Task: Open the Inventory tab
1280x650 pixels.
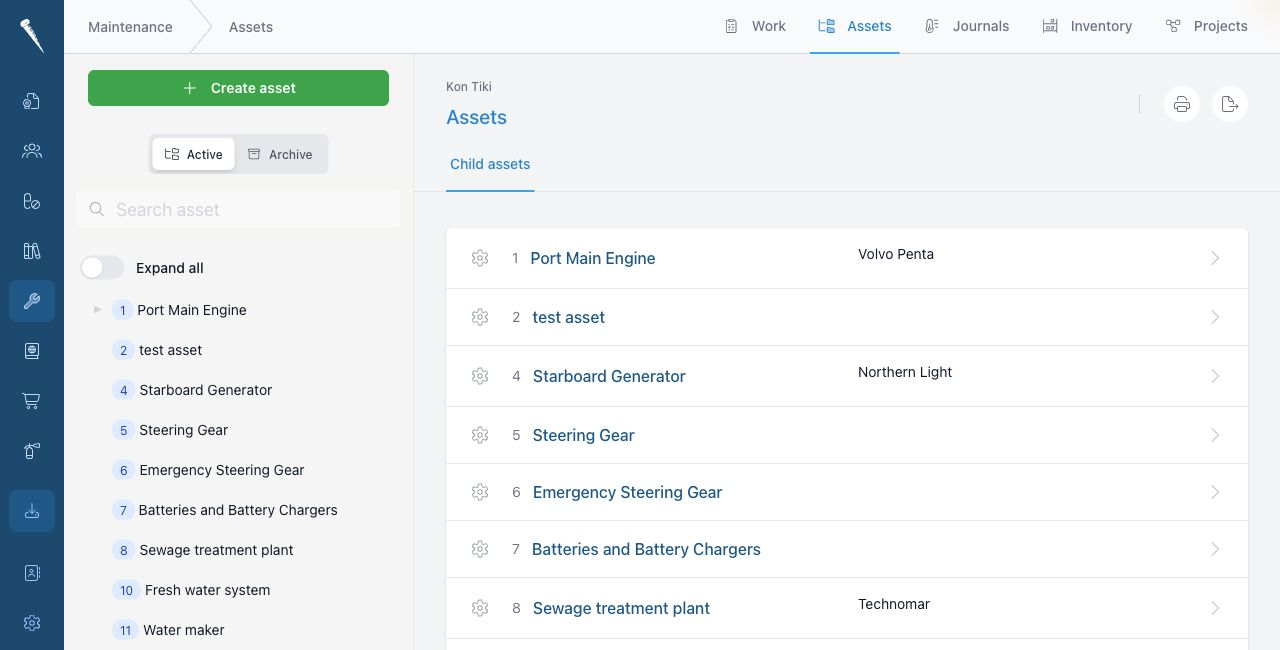Action: (x=1087, y=26)
